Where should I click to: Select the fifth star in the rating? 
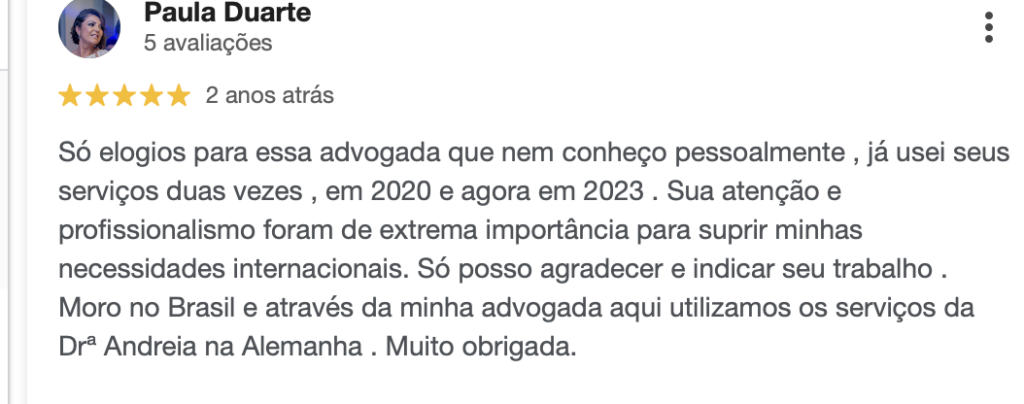tap(178, 96)
